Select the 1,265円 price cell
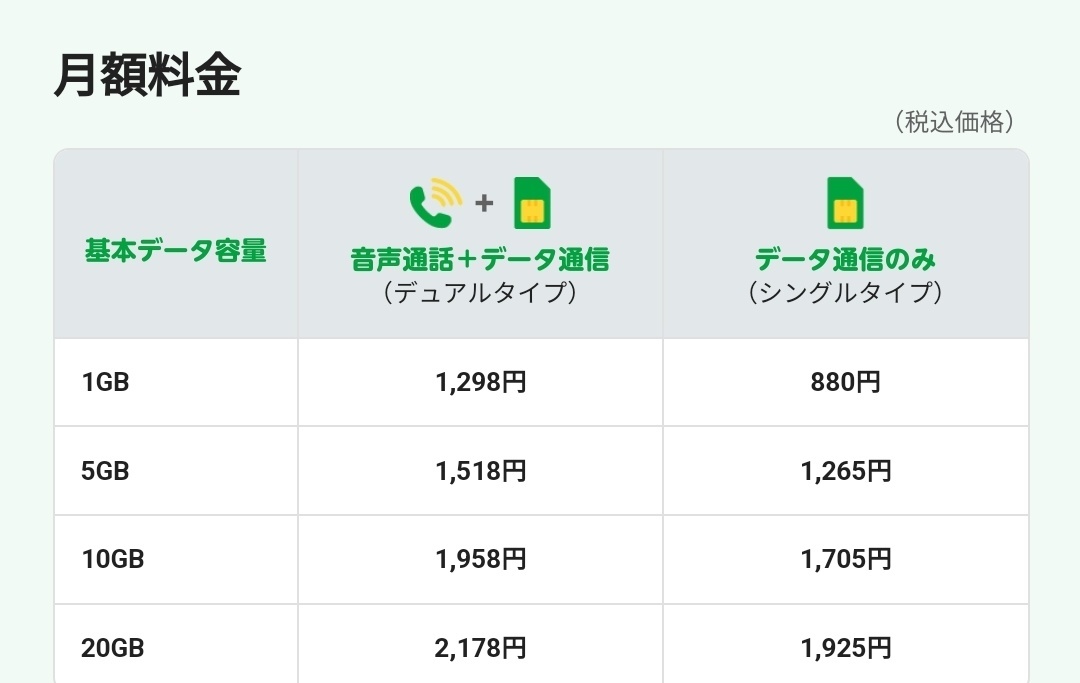1080x683 pixels. [x=845, y=471]
